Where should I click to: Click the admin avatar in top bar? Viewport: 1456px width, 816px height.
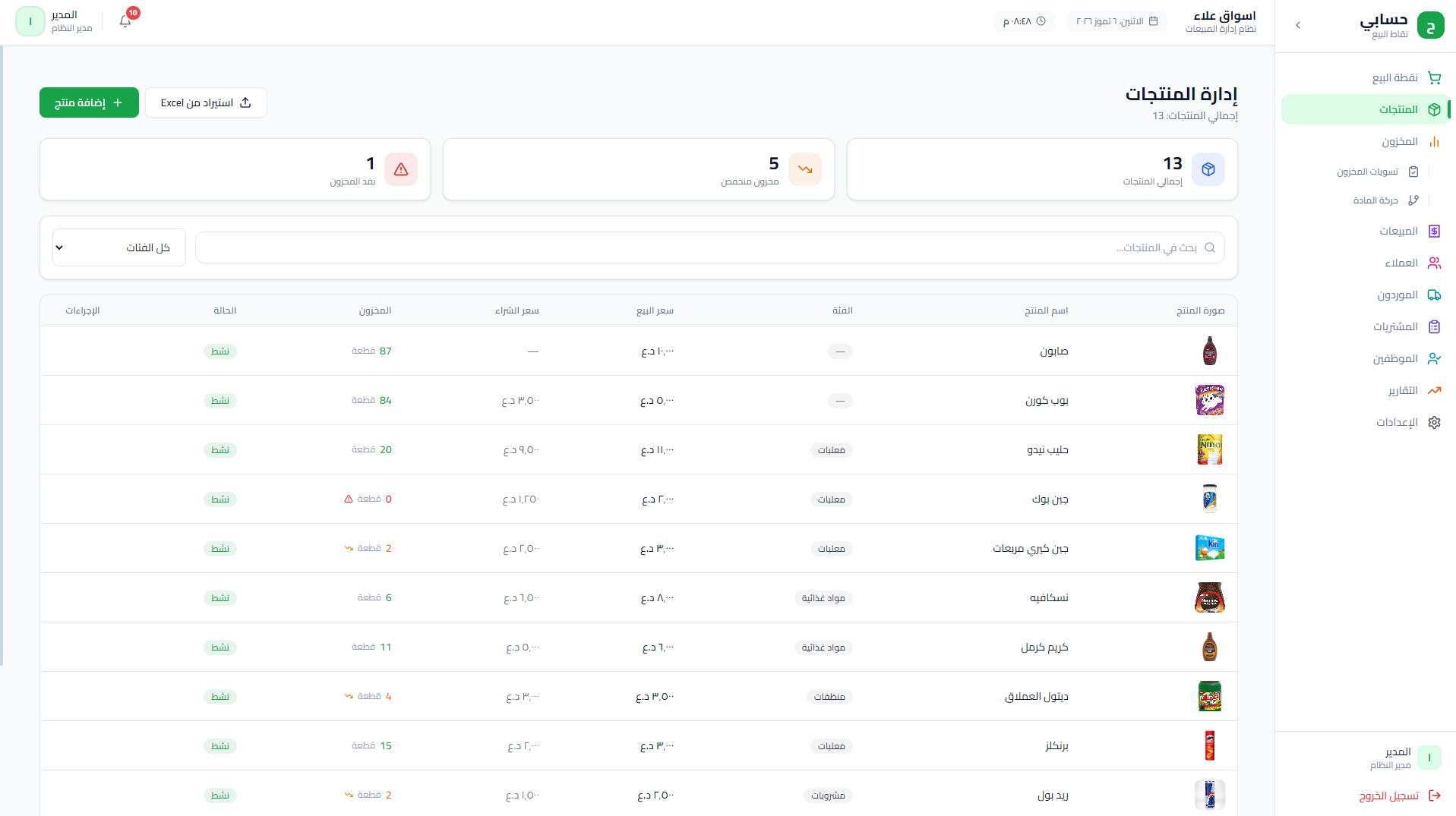click(x=30, y=21)
